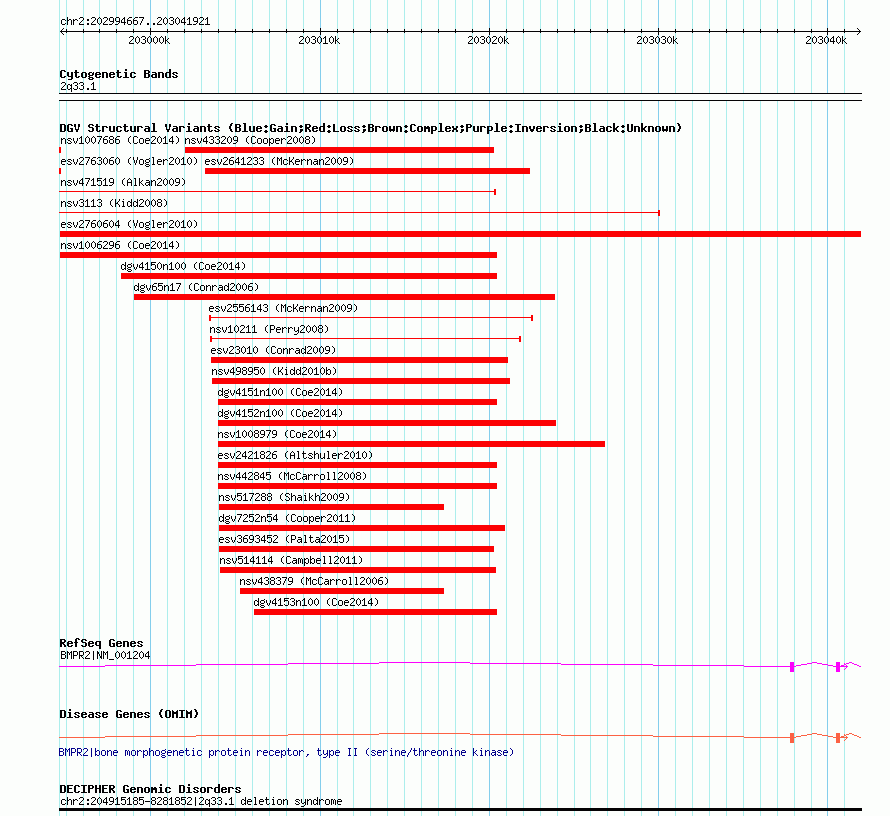Select esv2421826 (Altshuler2010) variant label
The height and width of the screenshot is (816, 890).
[295, 455]
